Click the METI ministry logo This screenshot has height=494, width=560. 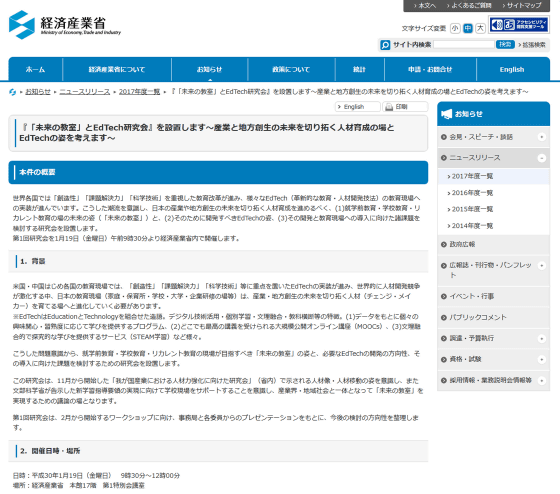(65, 25)
